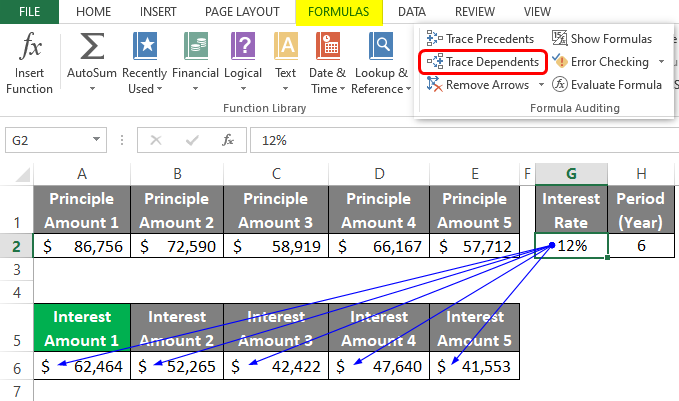Viewport: 679px width, 401px height.
Task: Click Evaluate Formula button
Action: tap(607, 84)
